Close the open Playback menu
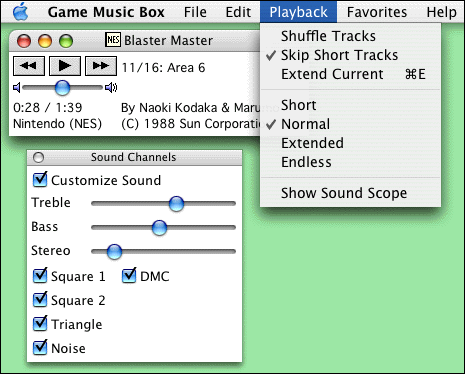The height and width of the screenshot is (374, 465). 298,12
